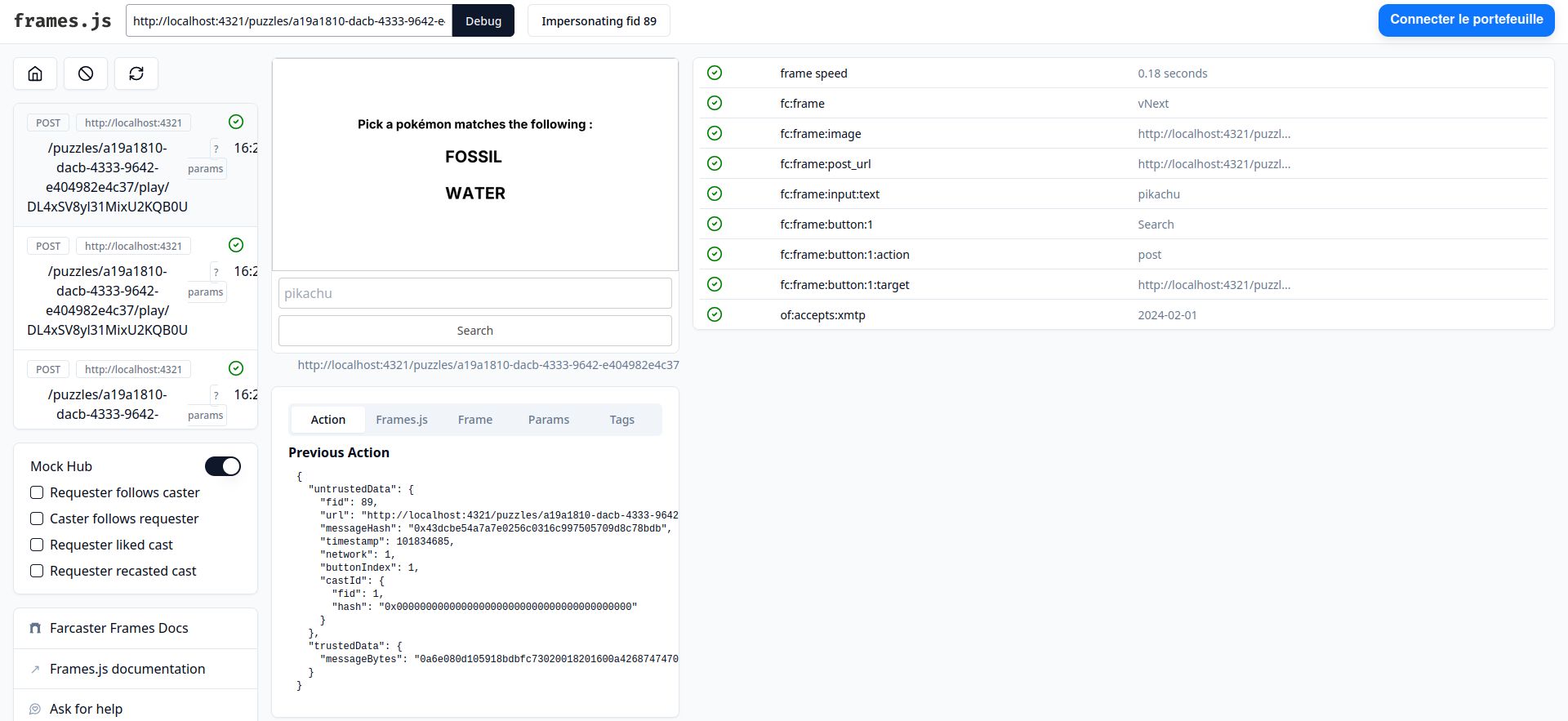Check Caster follows requester

coord(37,518)
